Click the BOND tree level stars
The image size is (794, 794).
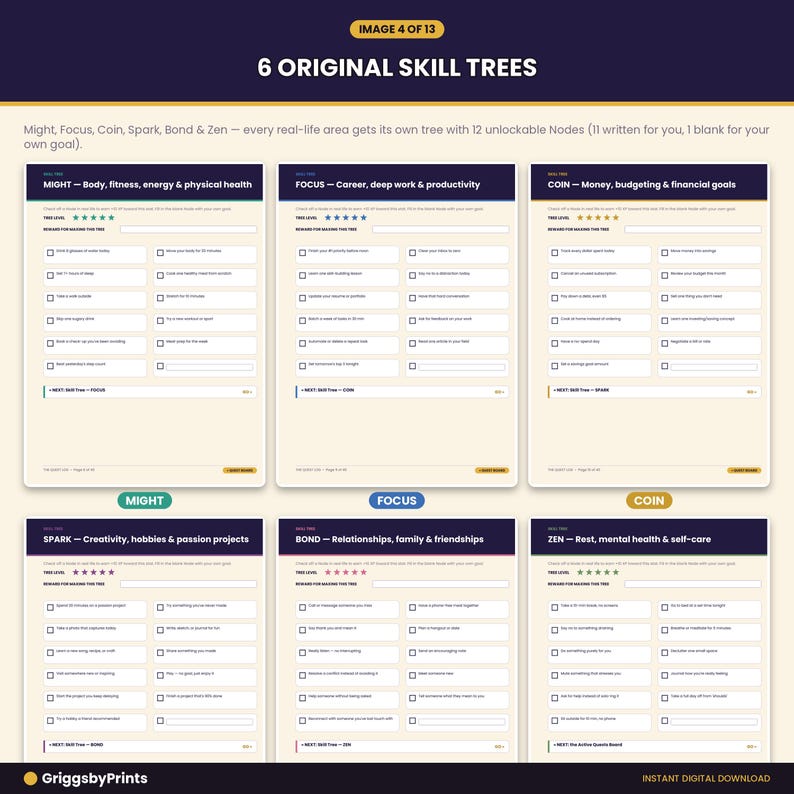tap(346, 572)
